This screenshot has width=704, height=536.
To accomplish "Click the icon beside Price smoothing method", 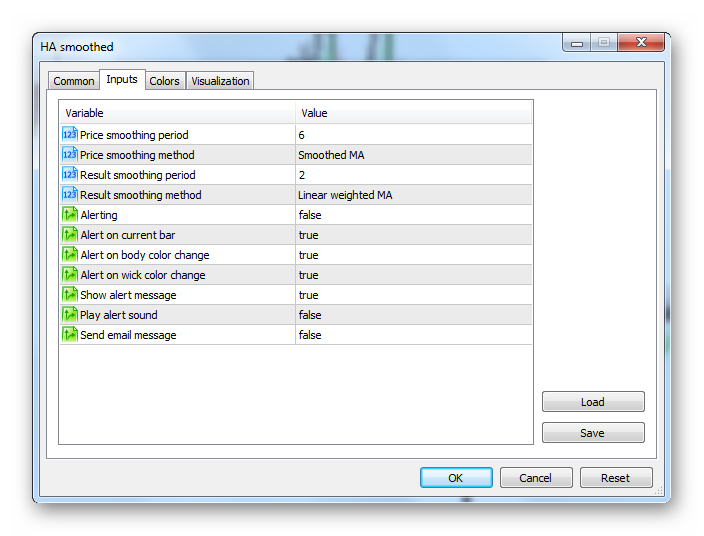I will (x=70, y=155).
